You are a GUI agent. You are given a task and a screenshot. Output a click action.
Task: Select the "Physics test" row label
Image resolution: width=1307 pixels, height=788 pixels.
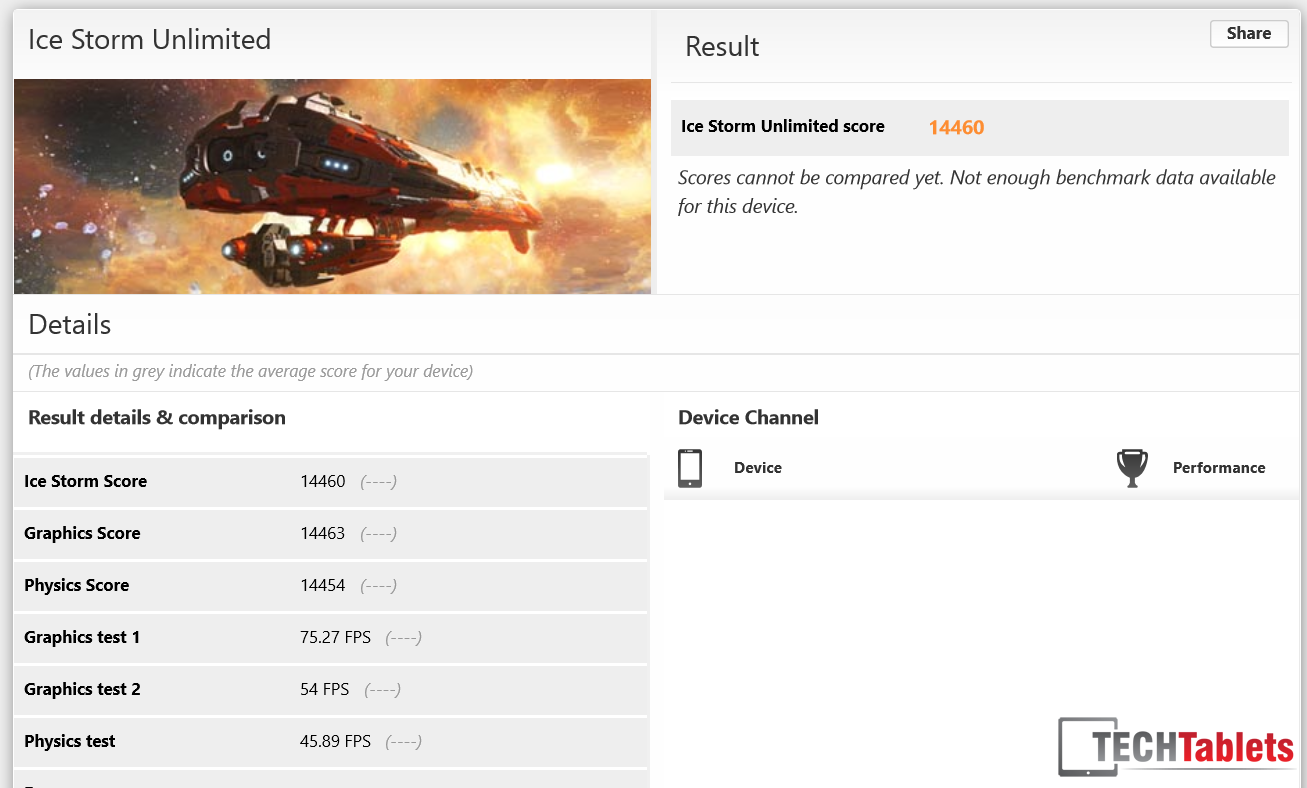pyautogui.click(x=70, y=741)
